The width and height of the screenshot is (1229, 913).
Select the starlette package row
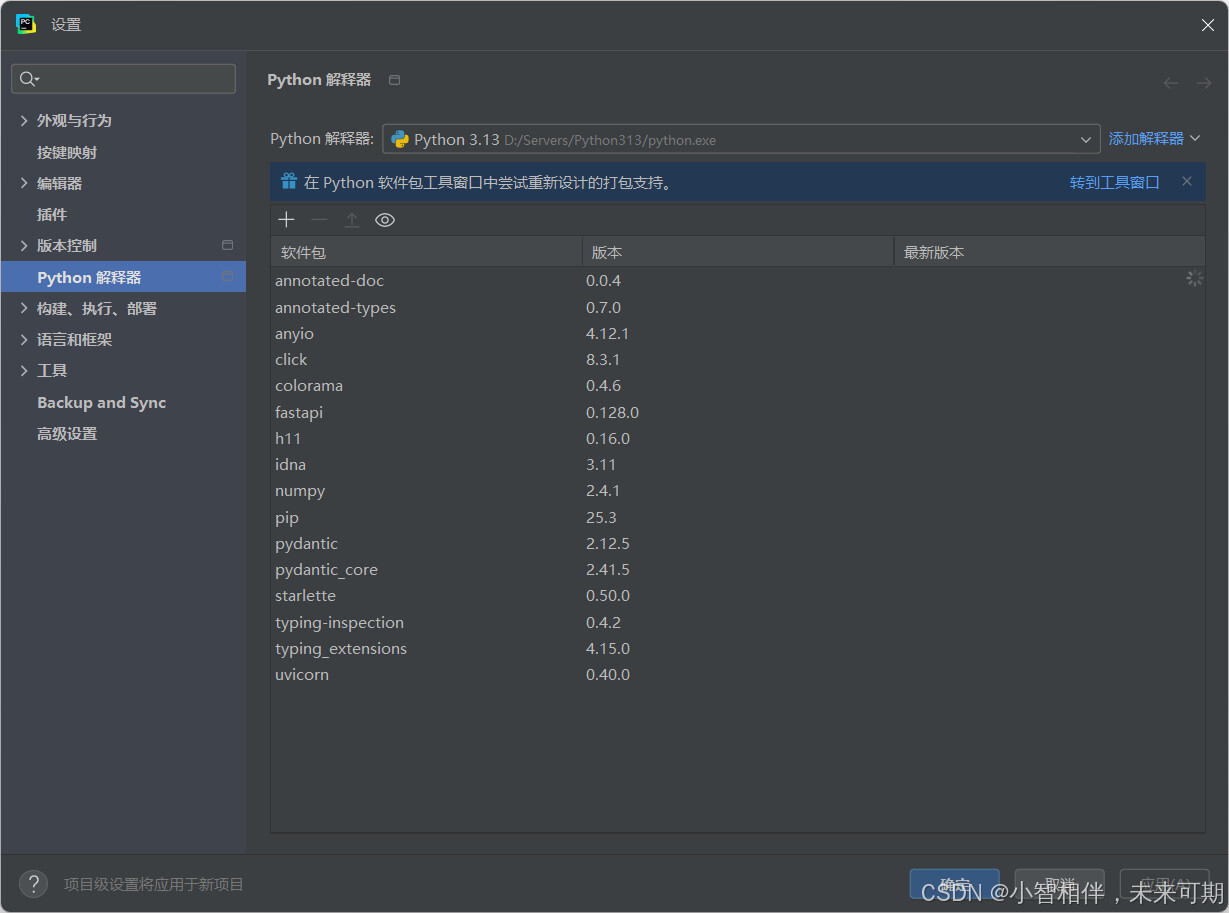737,595
